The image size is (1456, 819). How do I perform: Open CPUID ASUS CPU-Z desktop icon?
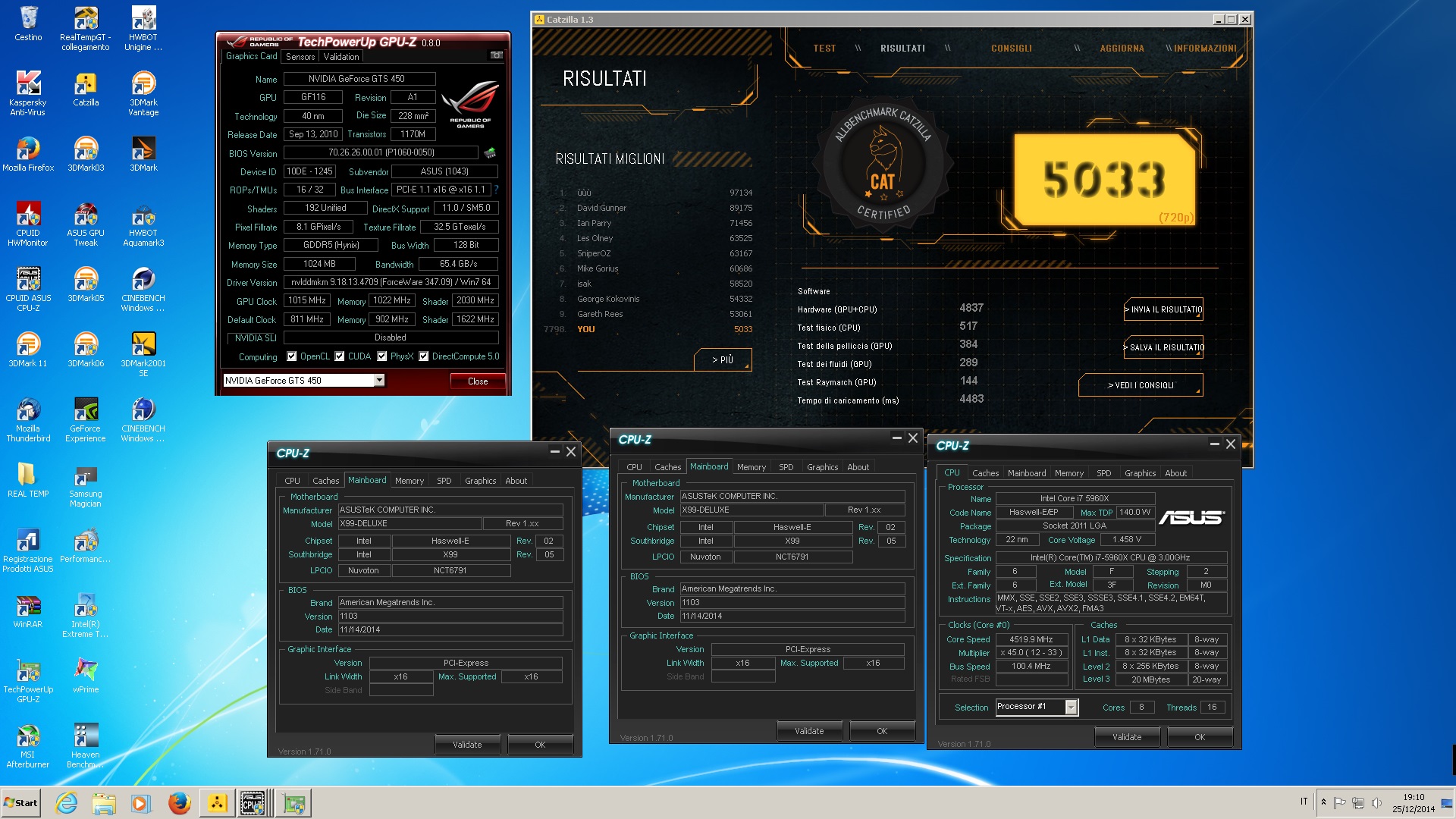[x=28, y=289]
